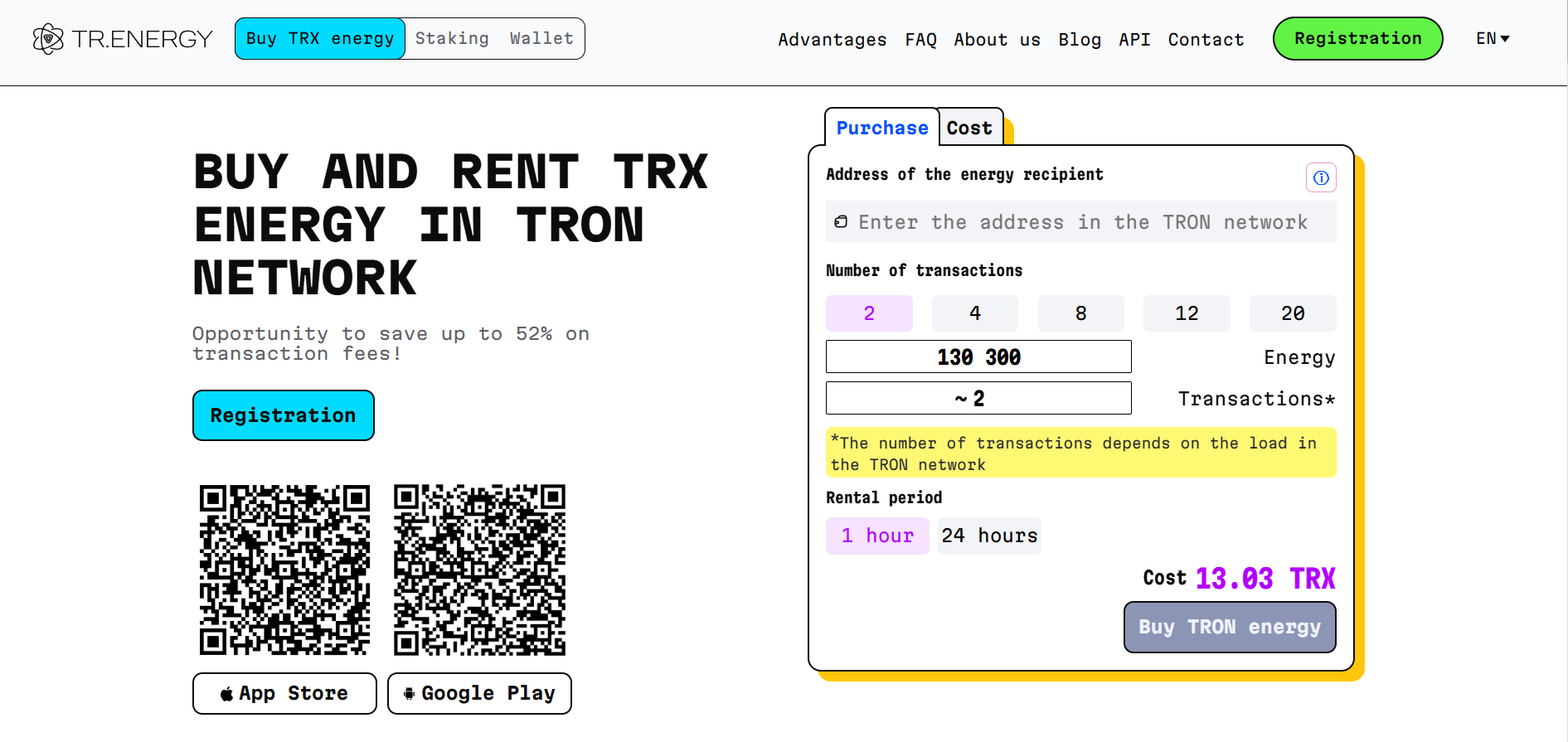Click the energy amount field 130 300

click(978, 356)
